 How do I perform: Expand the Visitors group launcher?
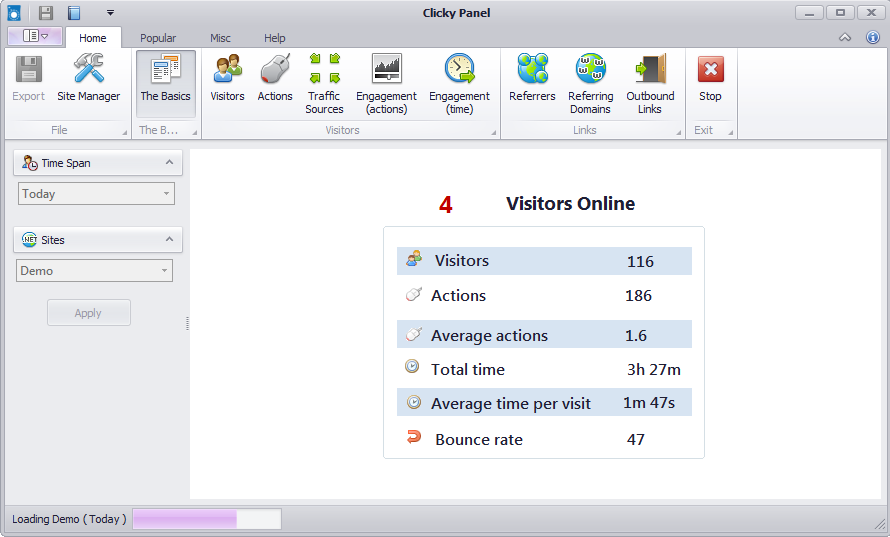(493, 132)
